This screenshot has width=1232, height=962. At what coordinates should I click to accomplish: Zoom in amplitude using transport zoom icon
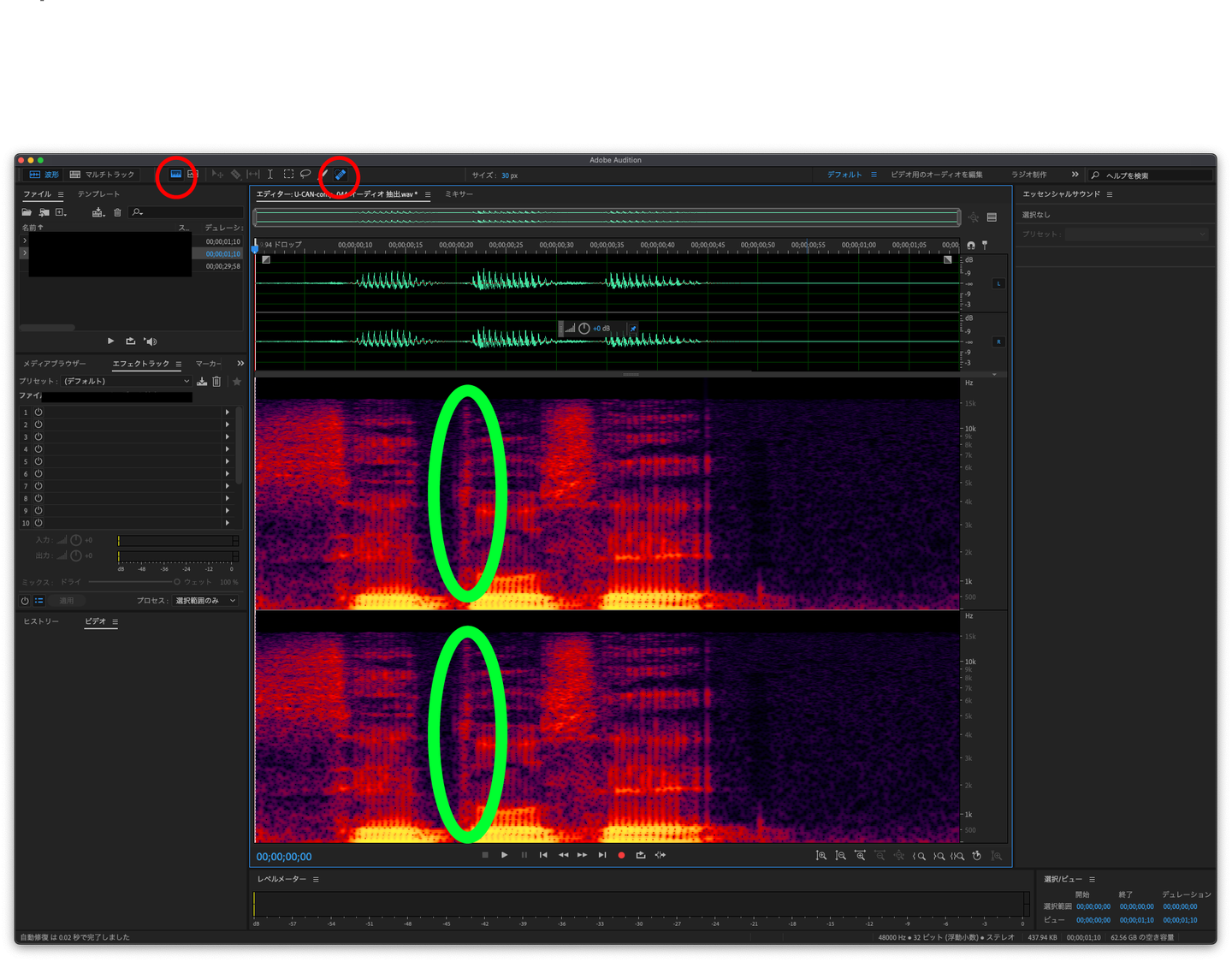tap(820, 856)
